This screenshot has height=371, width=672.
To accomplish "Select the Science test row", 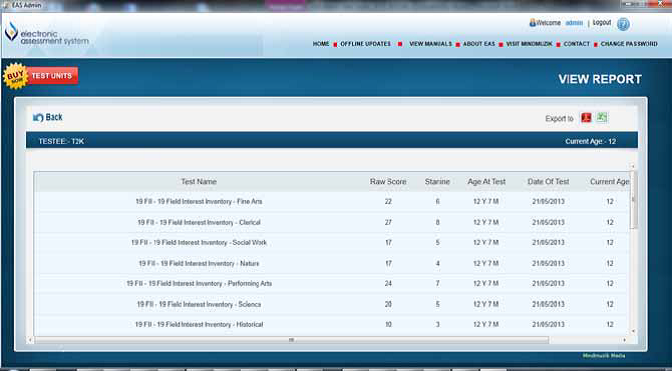I will [x=332, y=304].
